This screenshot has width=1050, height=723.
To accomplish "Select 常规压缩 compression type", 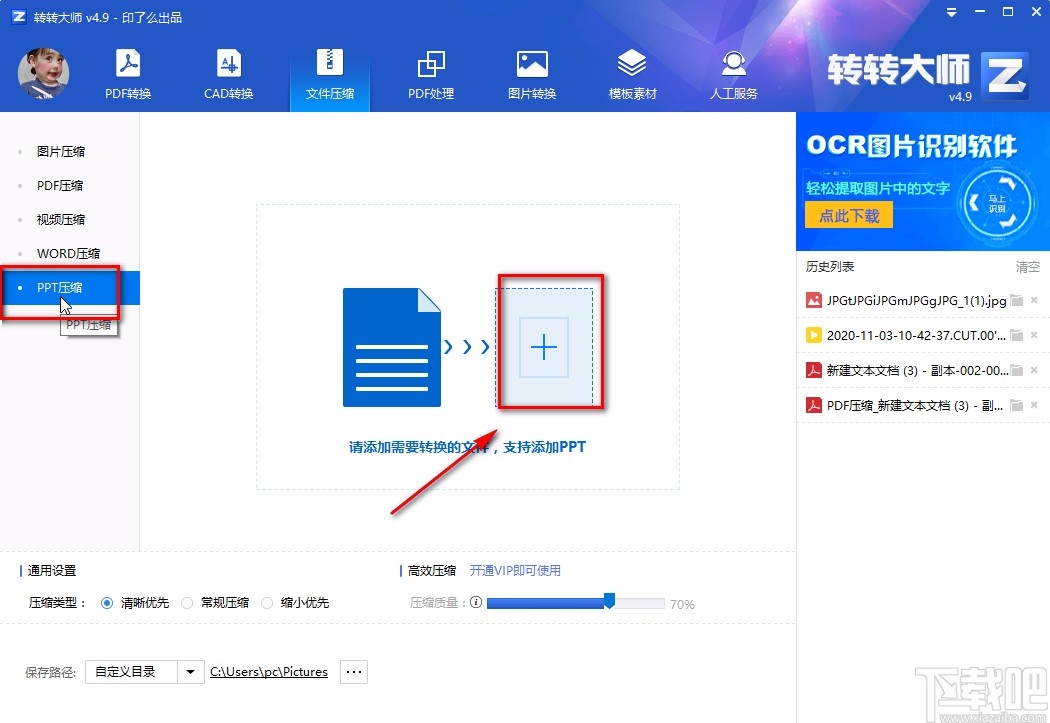I will [188, 603].
